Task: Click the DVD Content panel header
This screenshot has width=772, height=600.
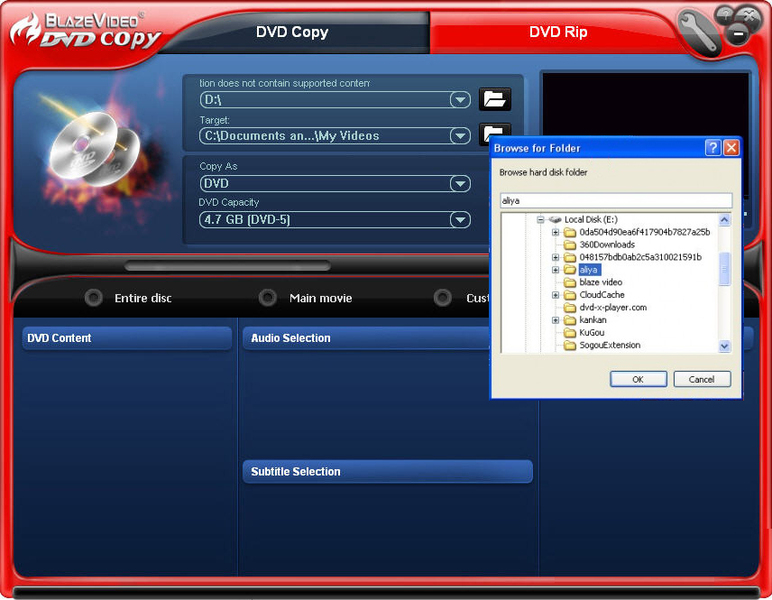Action: coord(127,338)
